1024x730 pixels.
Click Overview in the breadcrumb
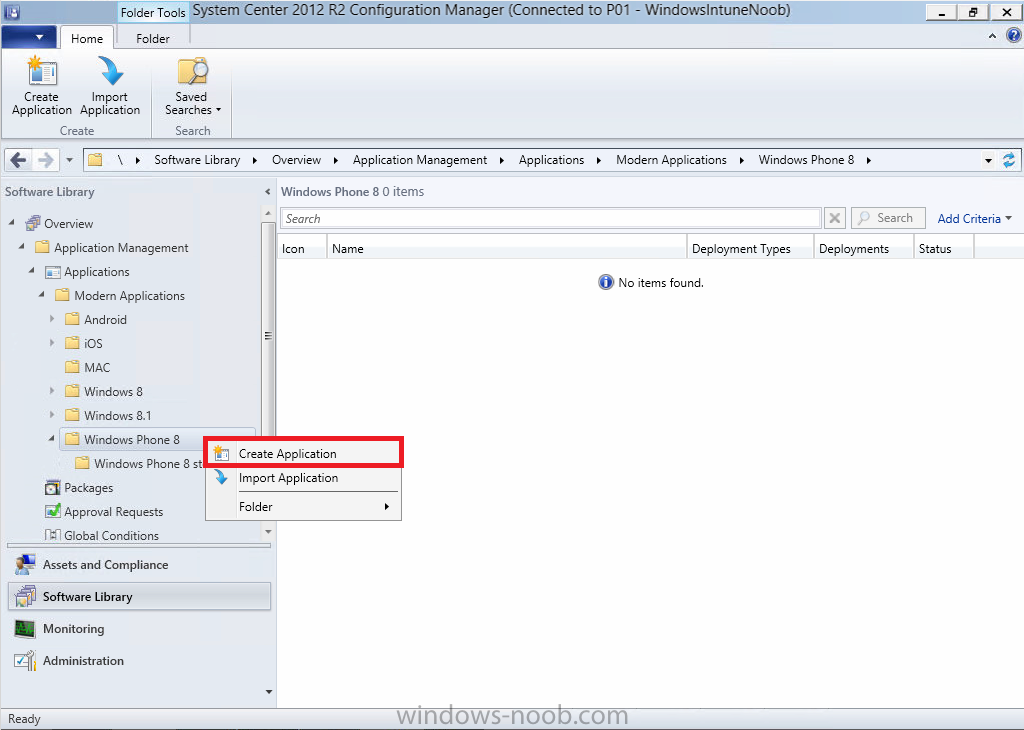click(296, 160)
